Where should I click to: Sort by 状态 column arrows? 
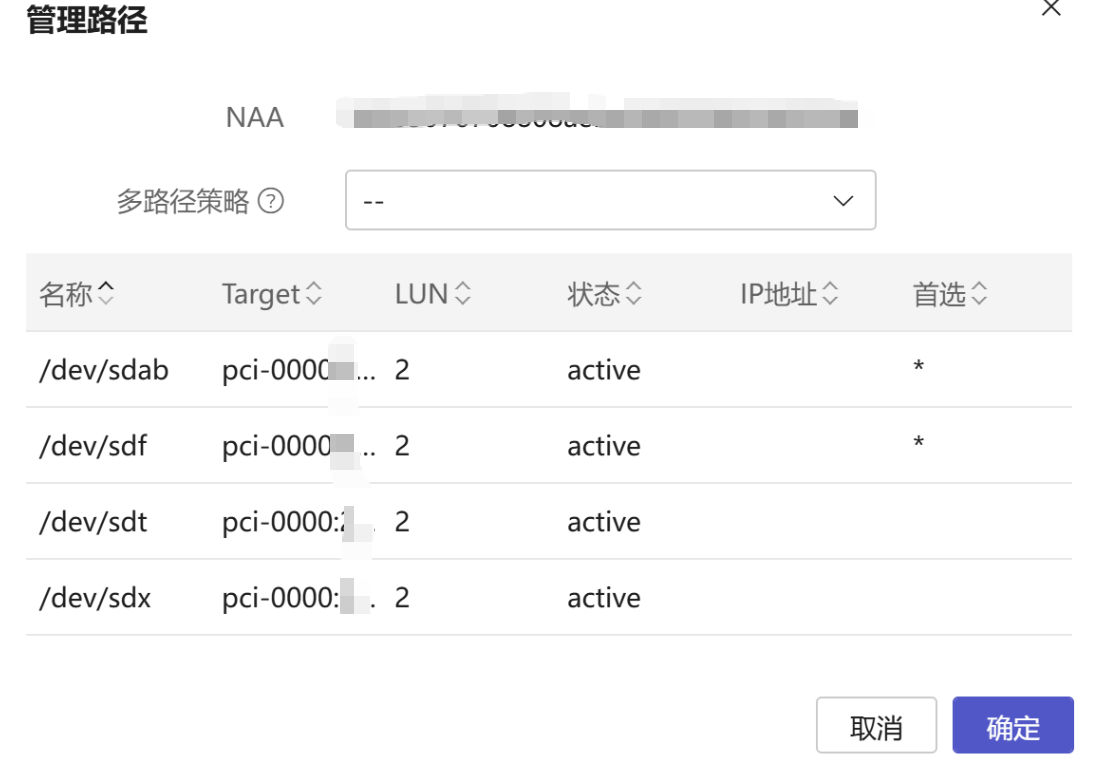pyautogui.click(x=633, y=294)
